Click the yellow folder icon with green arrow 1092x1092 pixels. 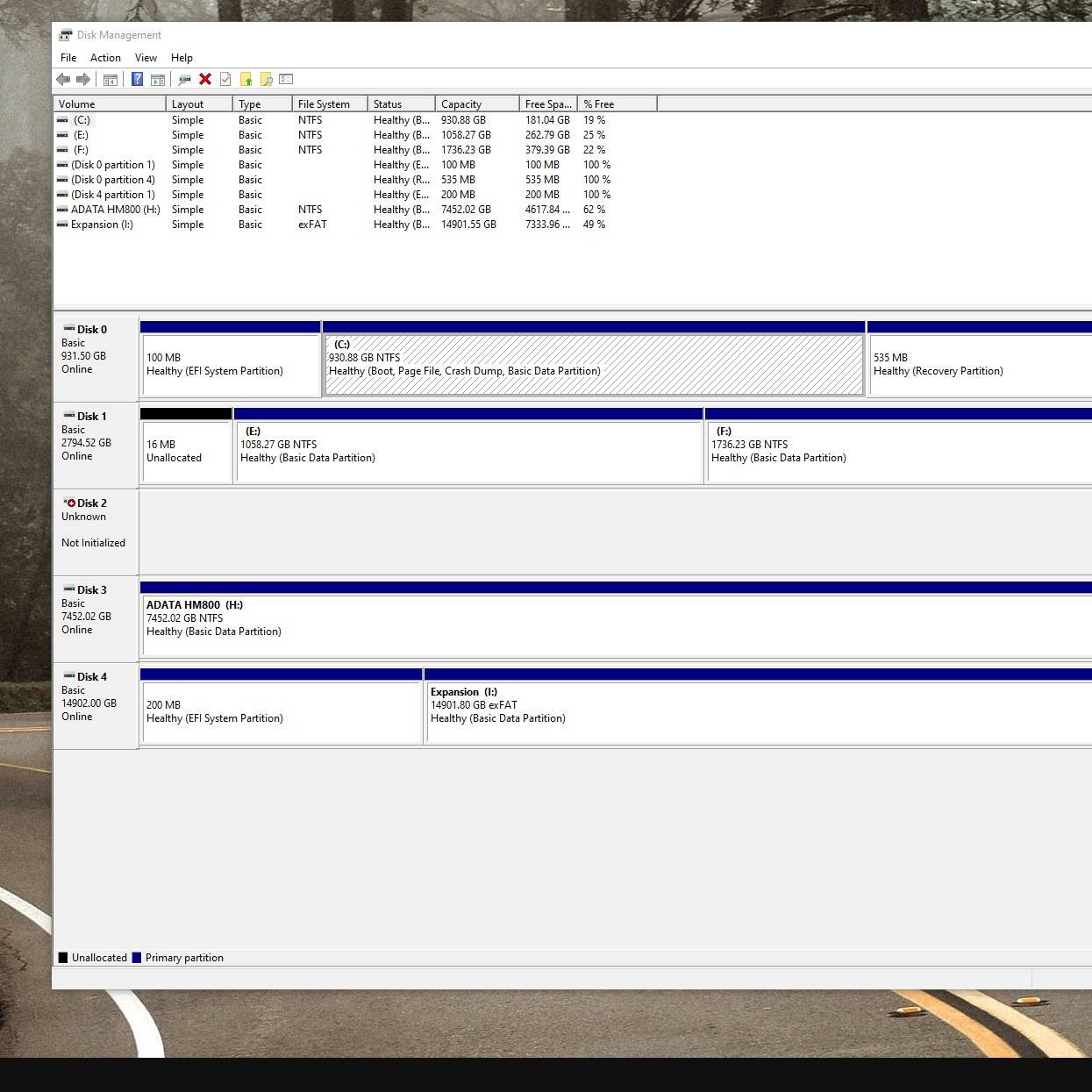click(x=246, y=80)
